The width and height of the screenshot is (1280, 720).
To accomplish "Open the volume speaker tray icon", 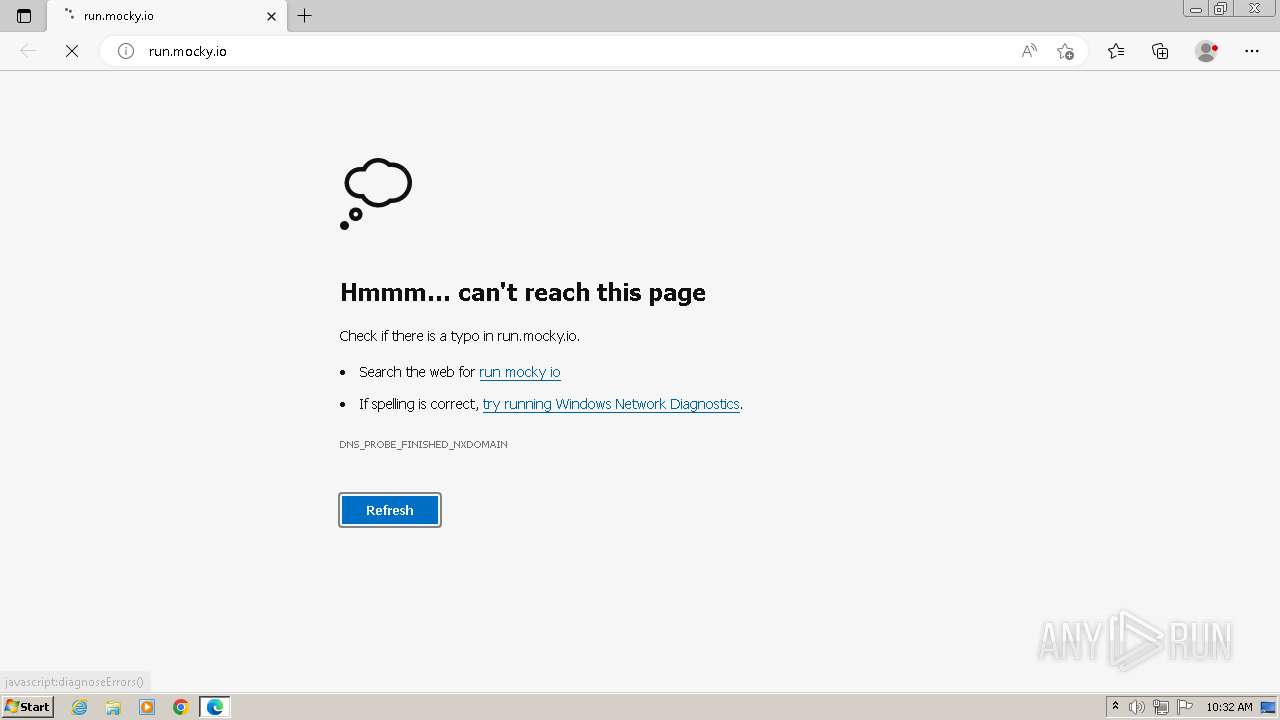I will tap(1137, 707).
